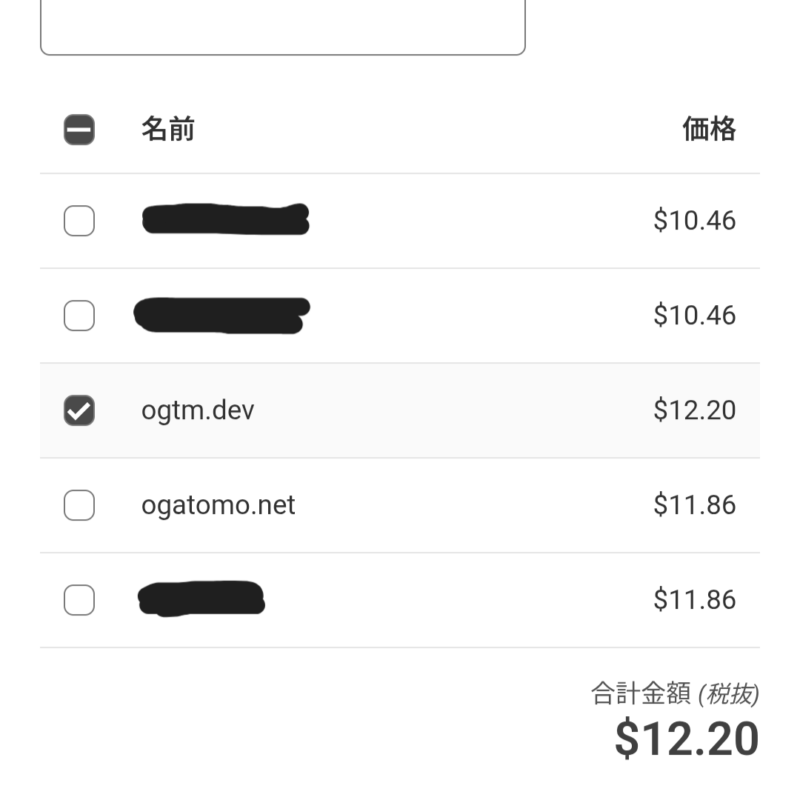Click the $10.46 price in the first row
The width and height of the screenshot is (800, 800).
[x=694, y=220]
